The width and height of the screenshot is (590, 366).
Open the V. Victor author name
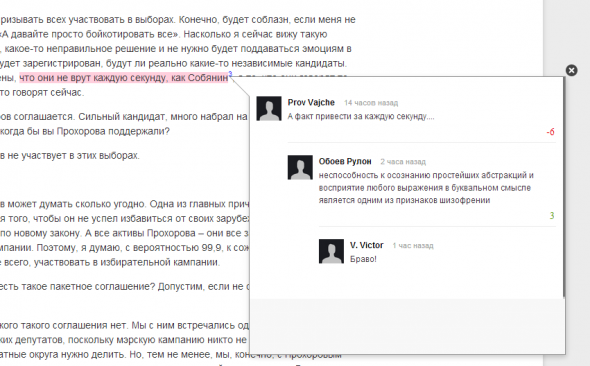366,245
